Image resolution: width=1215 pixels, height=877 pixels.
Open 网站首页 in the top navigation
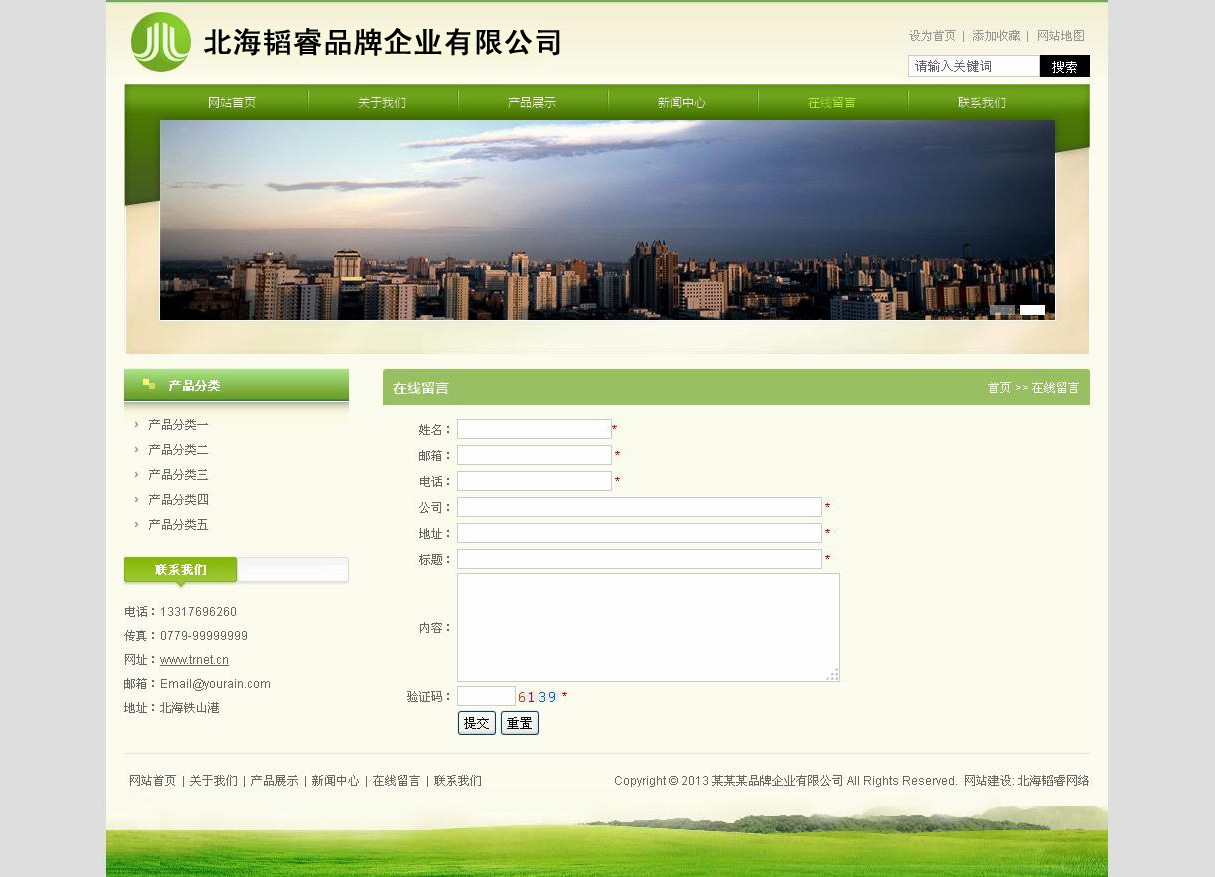click(232, 103)
